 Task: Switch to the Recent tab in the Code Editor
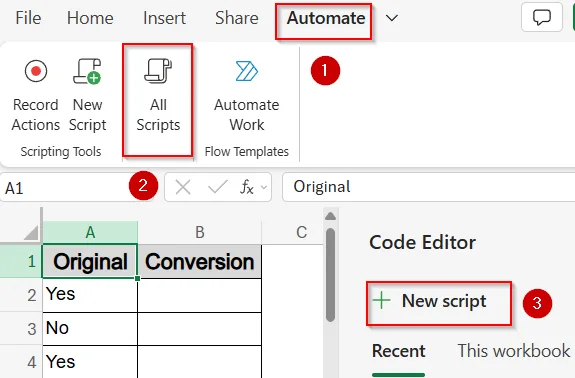coord(399,351)
